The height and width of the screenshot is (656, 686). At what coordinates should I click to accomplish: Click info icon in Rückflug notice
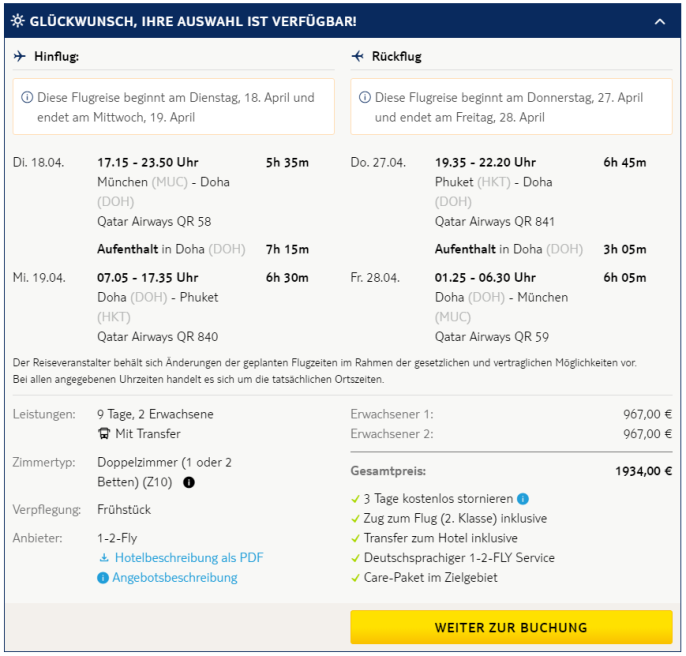click(365, 98)
